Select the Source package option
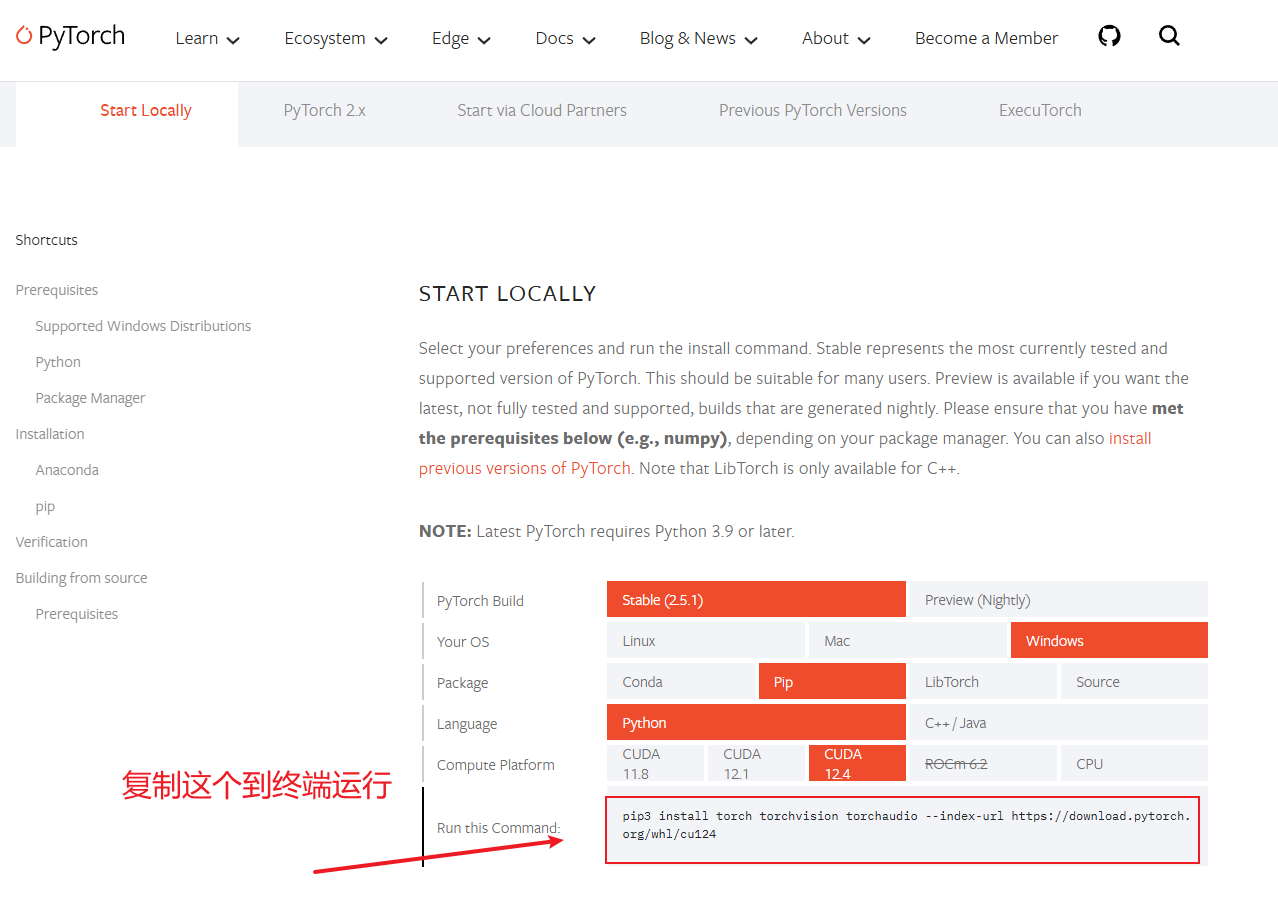1278x914 pixels. click(1134, 682)
